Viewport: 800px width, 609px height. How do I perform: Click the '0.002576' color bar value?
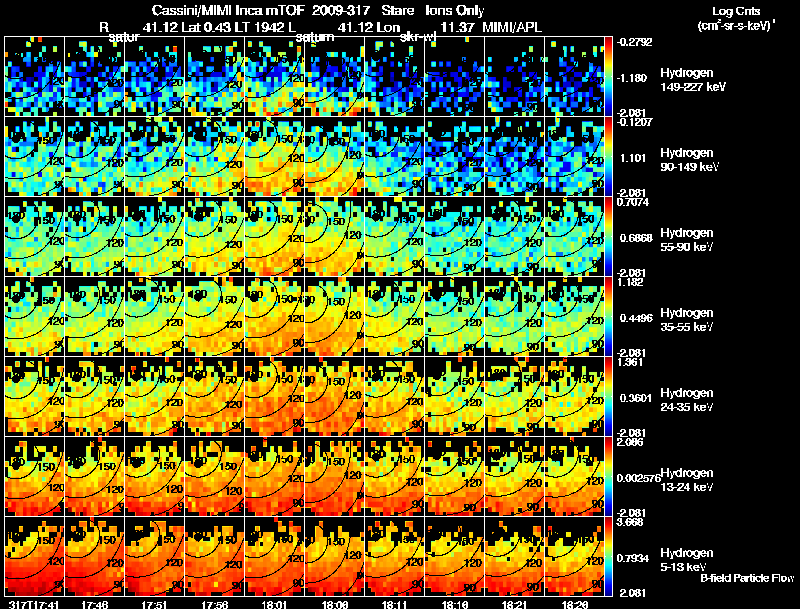[x=638, y=478]
